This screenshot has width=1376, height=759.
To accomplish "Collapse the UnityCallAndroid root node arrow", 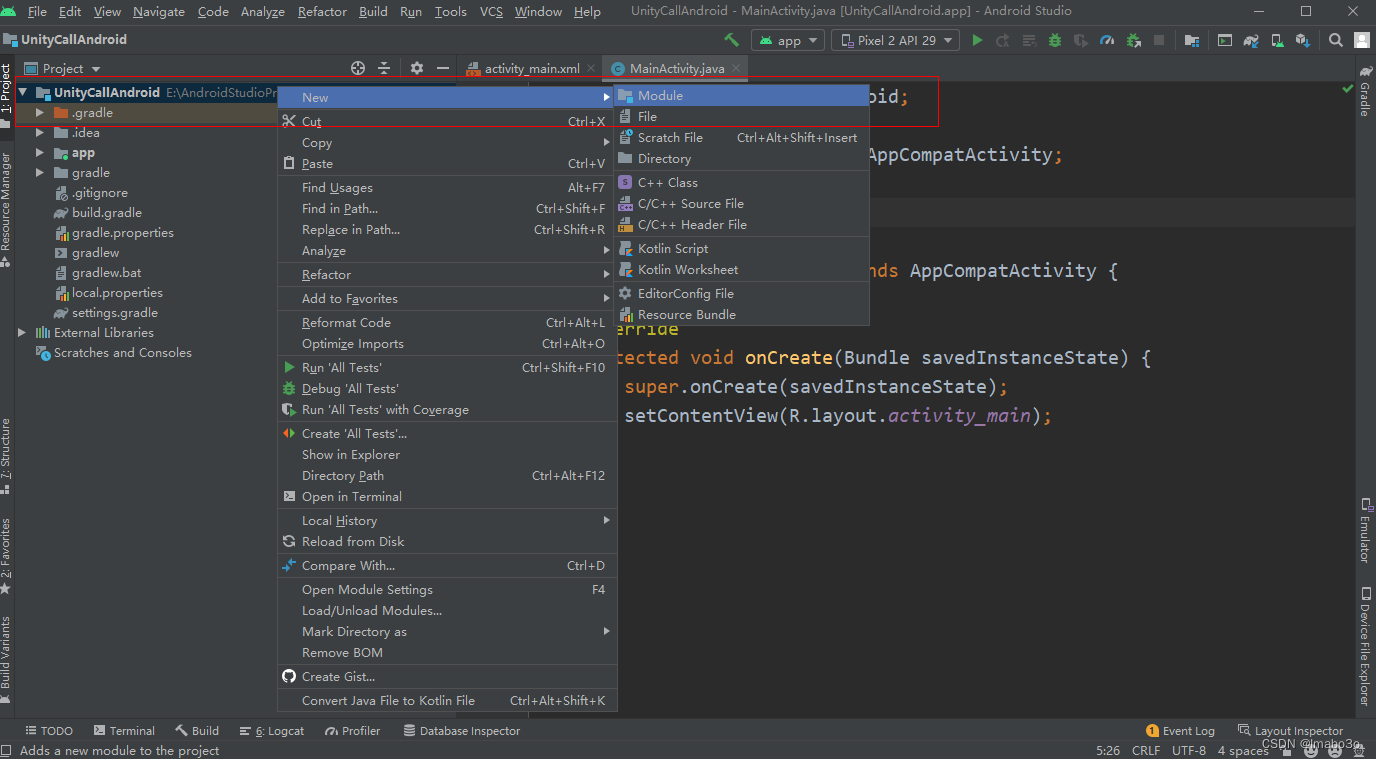I will (x=22, y=92).
